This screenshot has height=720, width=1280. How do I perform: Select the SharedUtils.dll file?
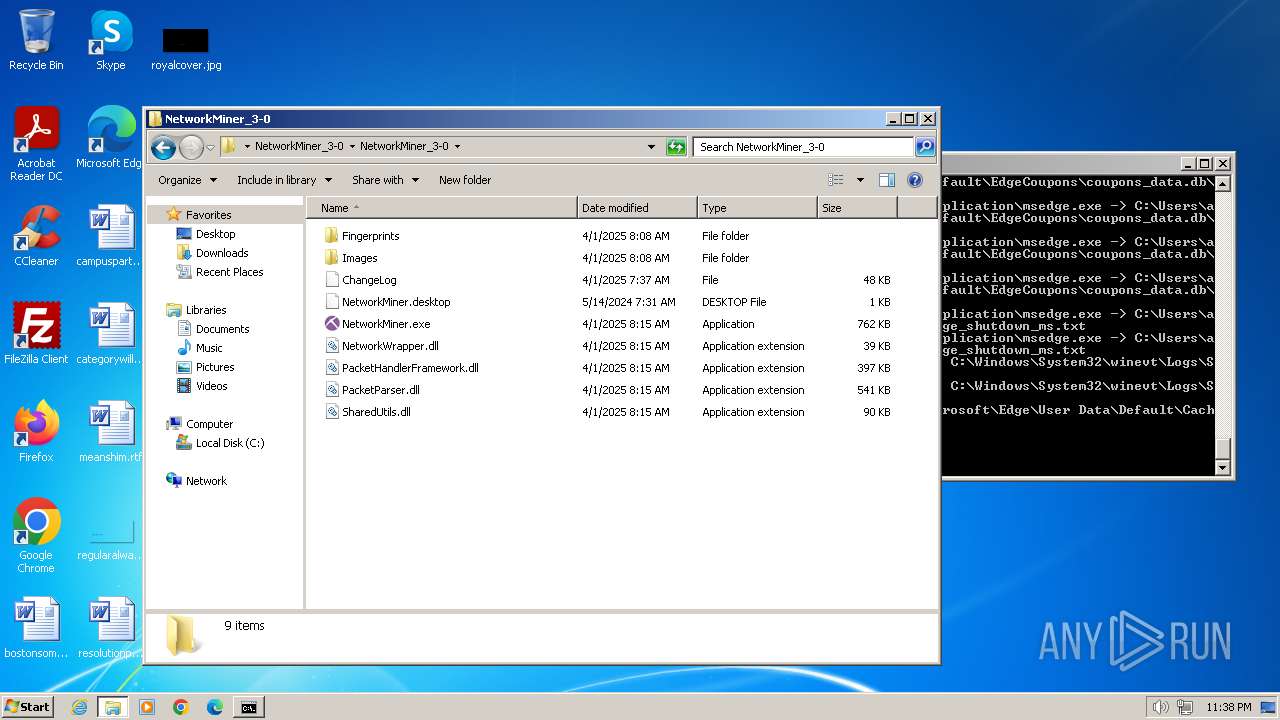(x=375, y=412)
